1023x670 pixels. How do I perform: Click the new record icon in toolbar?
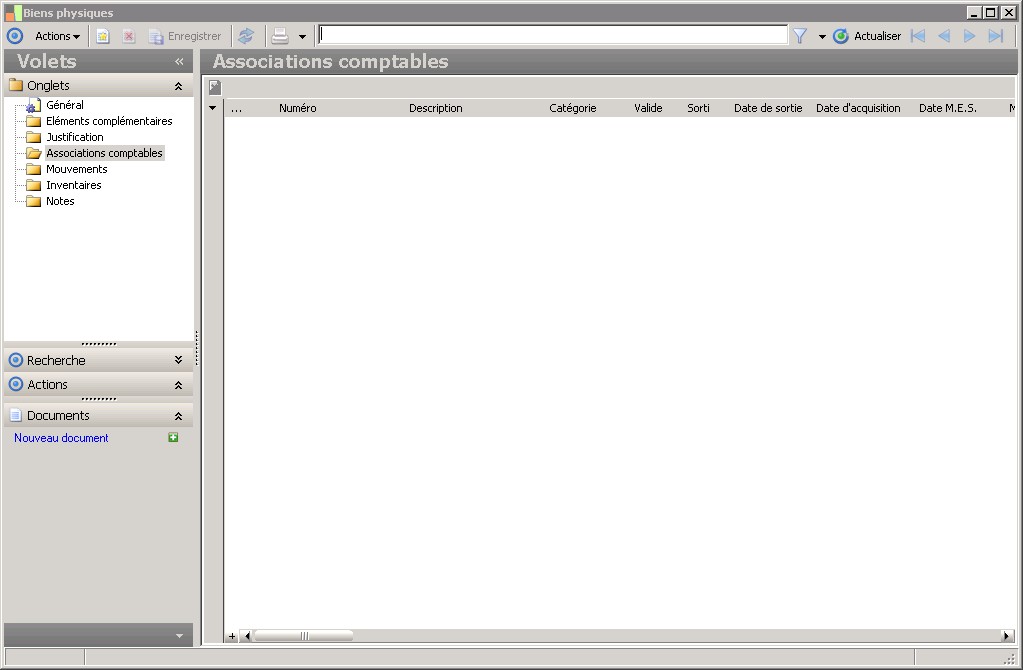(102, 37)
